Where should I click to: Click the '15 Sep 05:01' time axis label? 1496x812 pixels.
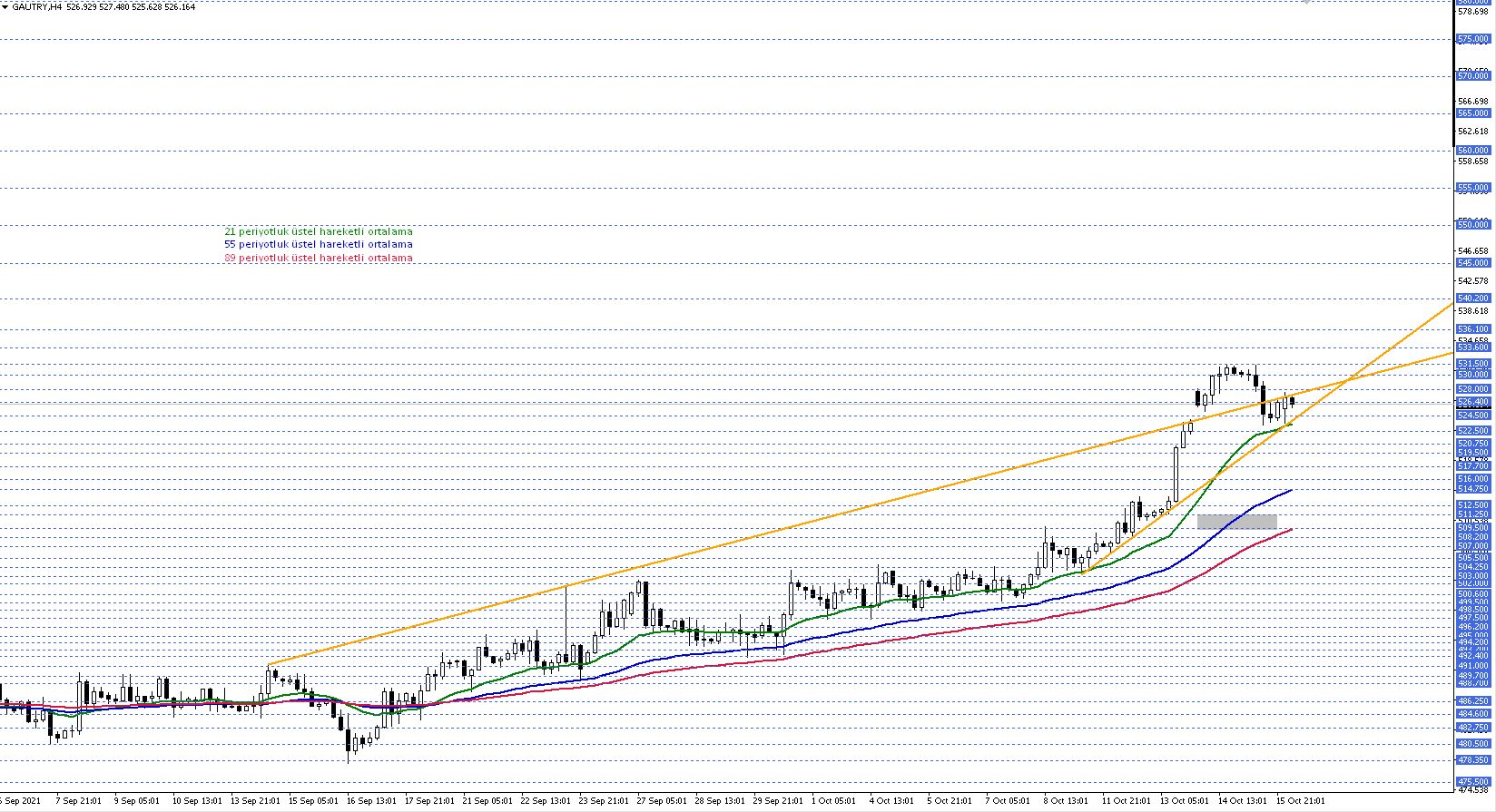313,801
